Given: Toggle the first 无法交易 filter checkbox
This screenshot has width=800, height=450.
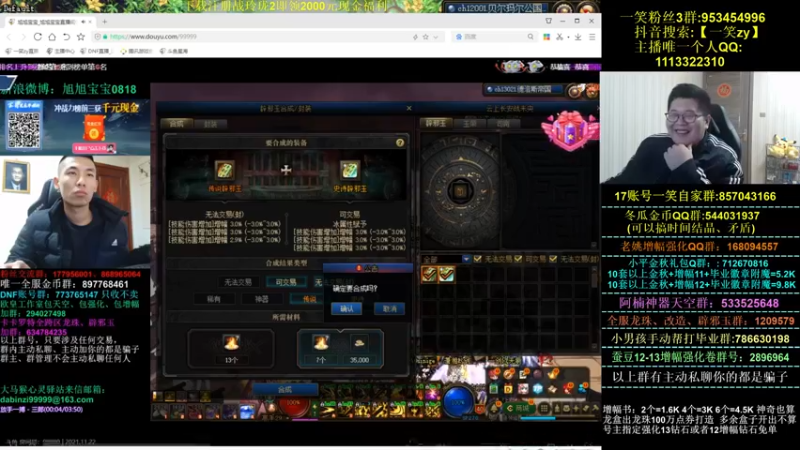Looking at the screenshot, I should click(x=478, y=259).
